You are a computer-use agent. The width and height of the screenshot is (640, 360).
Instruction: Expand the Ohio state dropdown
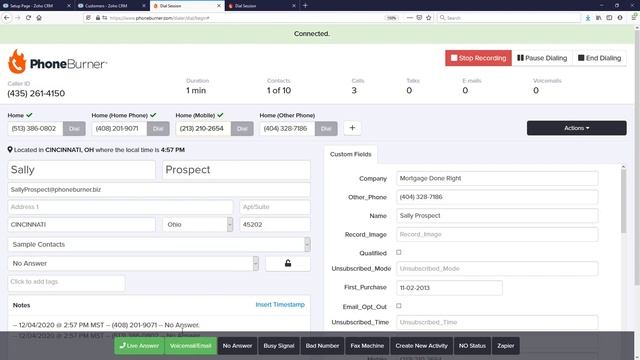[x=198, y=224]
